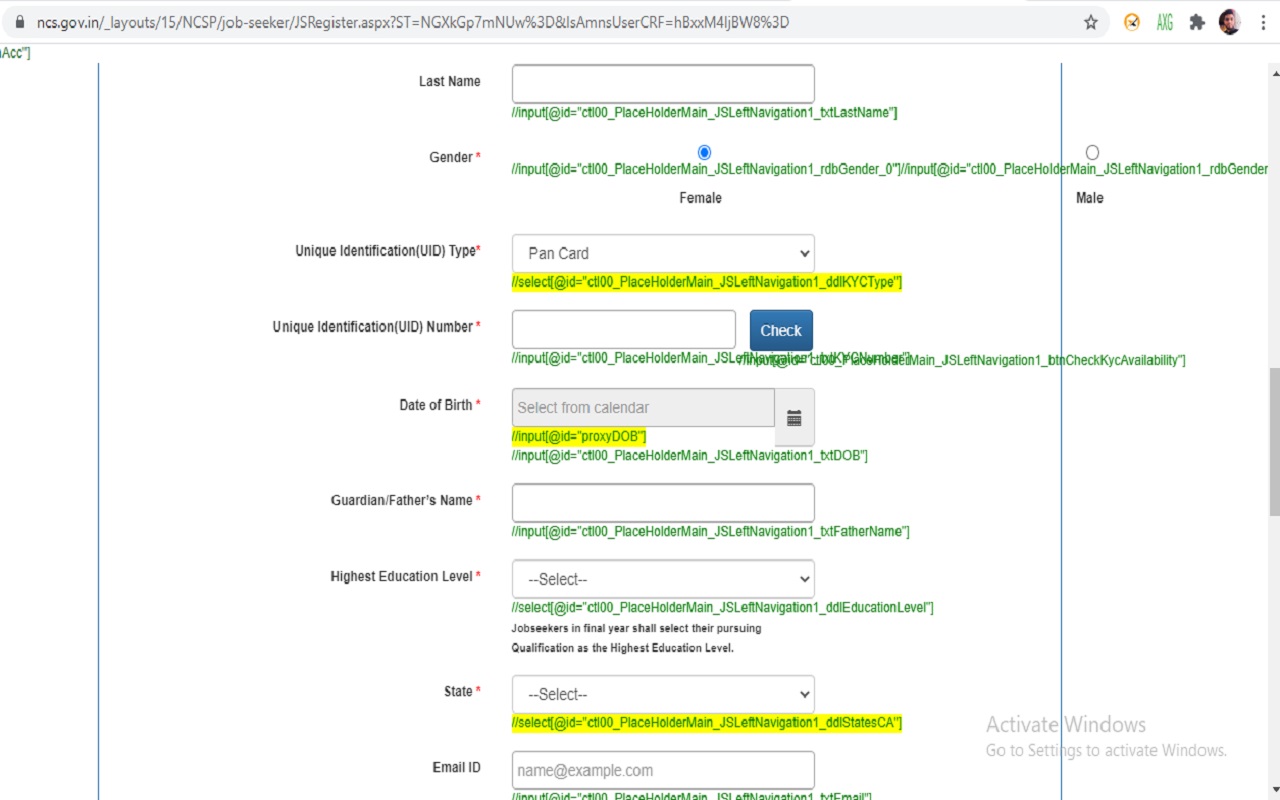
Task: Bookmark this page with the star icon
Action: 1091,22
